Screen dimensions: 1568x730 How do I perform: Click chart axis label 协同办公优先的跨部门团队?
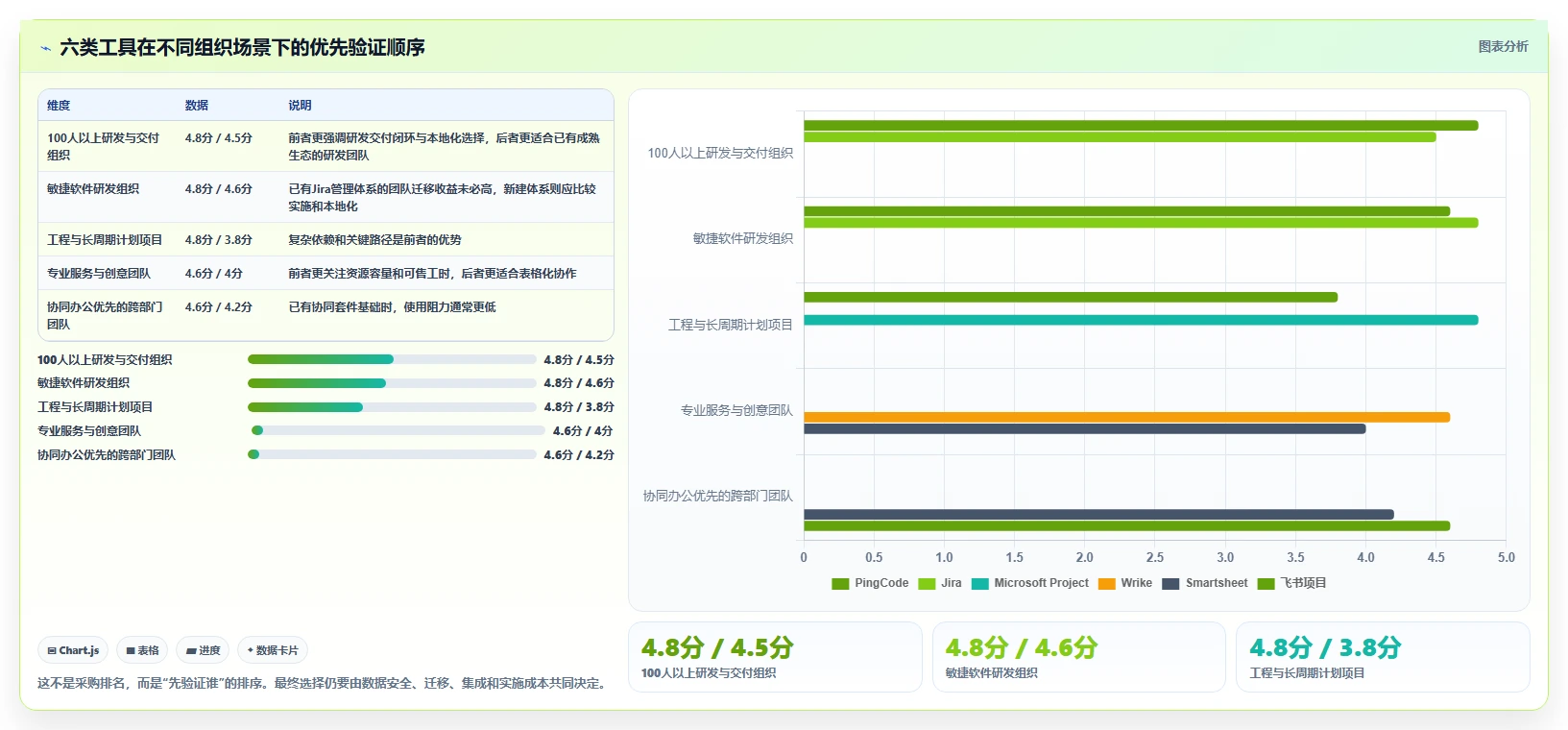718,496
